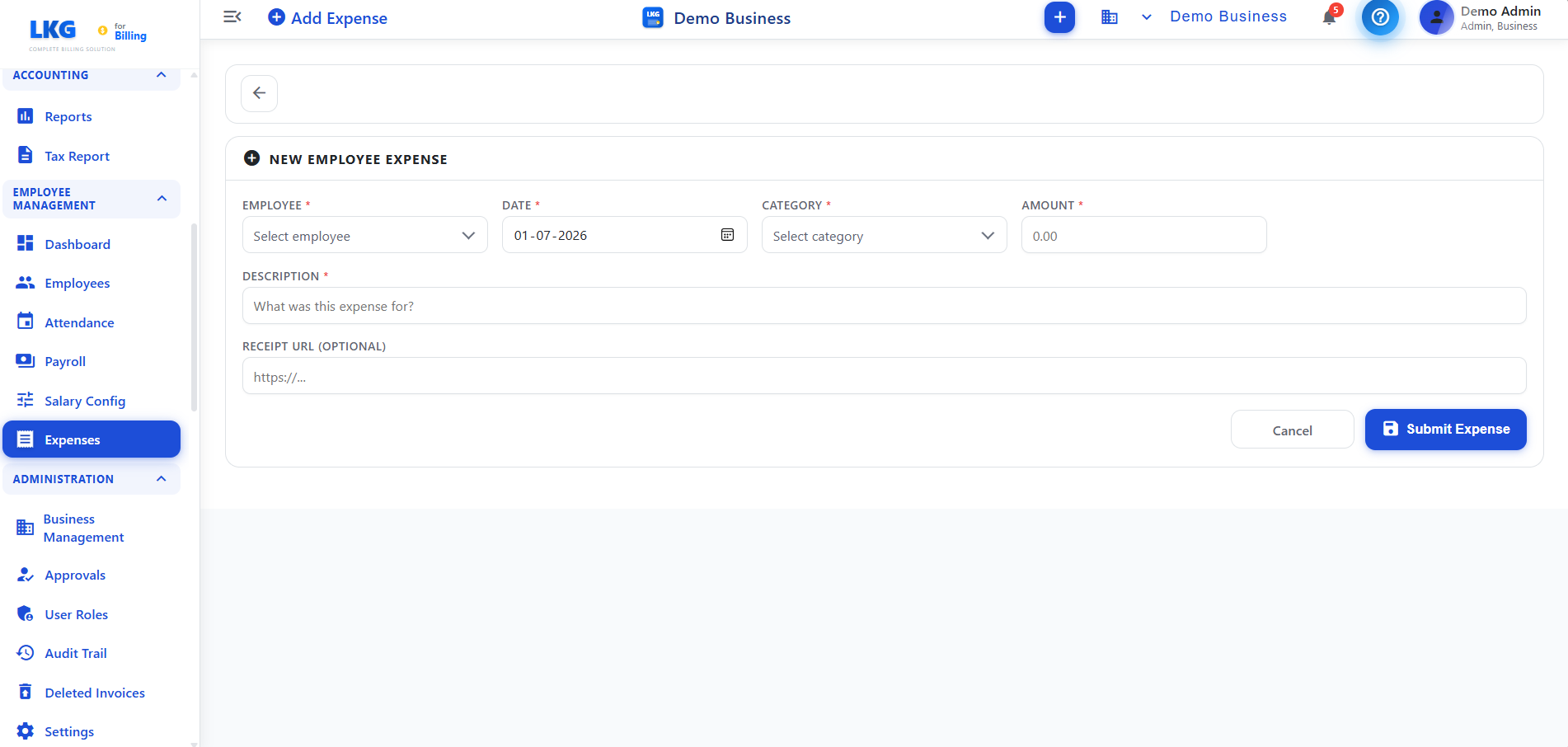Open the Demo Admin user avatar
The width and height of the screenshot is (1568, 747).
click(1436, 17)
